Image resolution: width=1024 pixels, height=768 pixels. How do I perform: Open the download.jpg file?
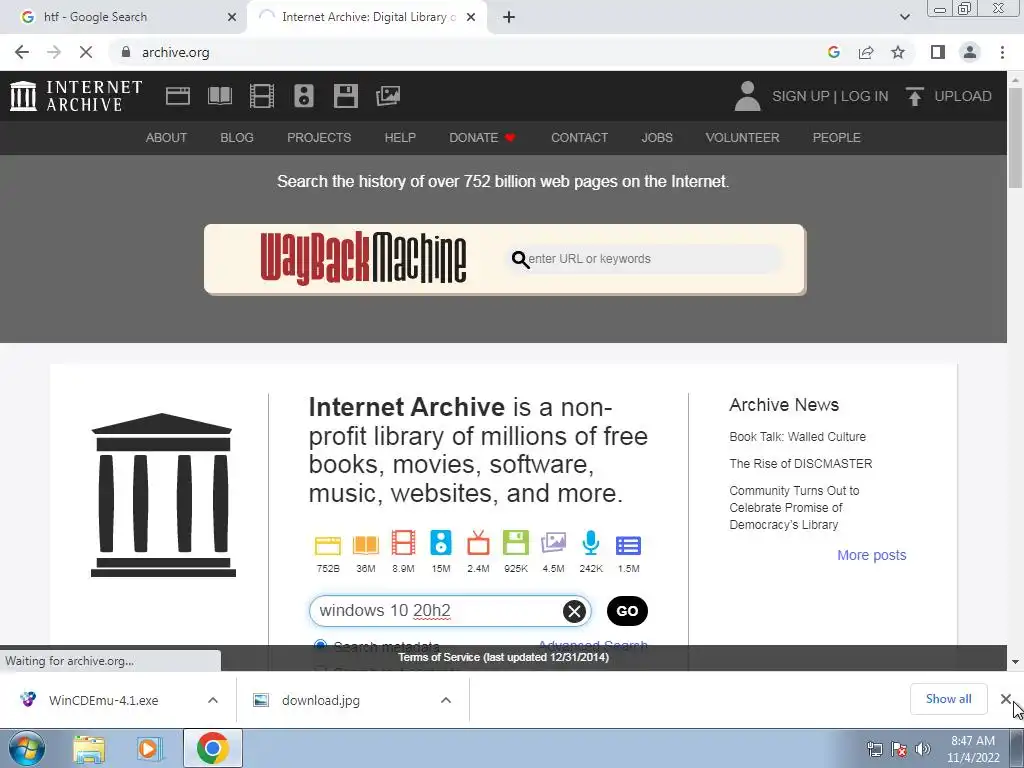pos(320,700)
